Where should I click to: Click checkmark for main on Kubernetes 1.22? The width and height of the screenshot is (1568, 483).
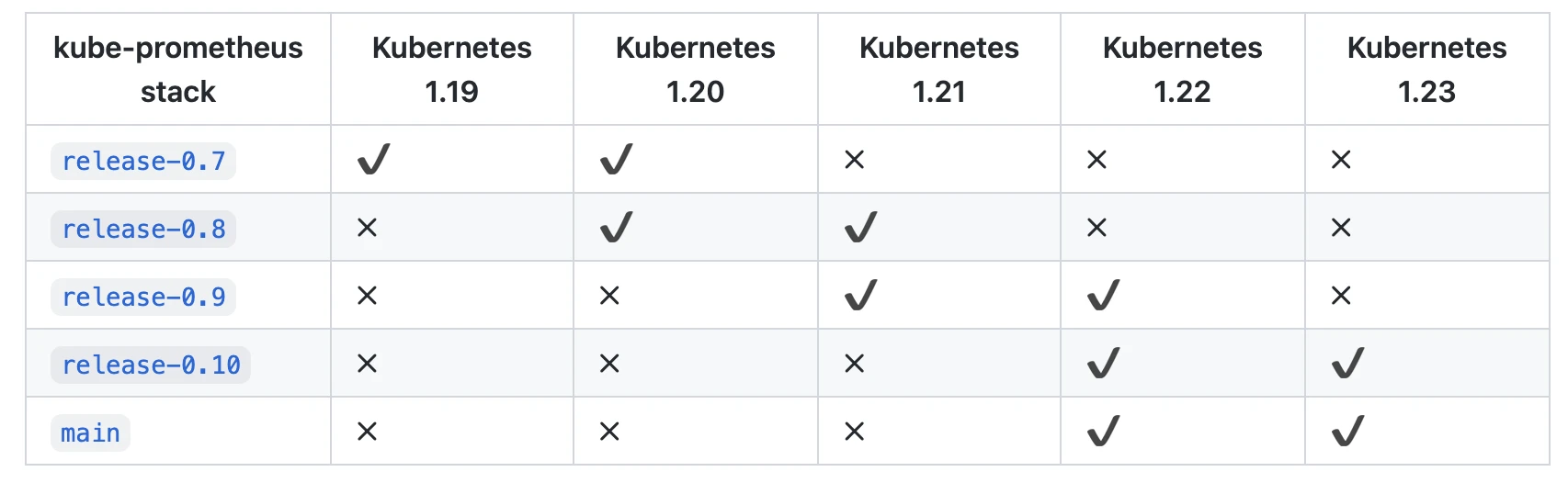(x=1104, y=432)
